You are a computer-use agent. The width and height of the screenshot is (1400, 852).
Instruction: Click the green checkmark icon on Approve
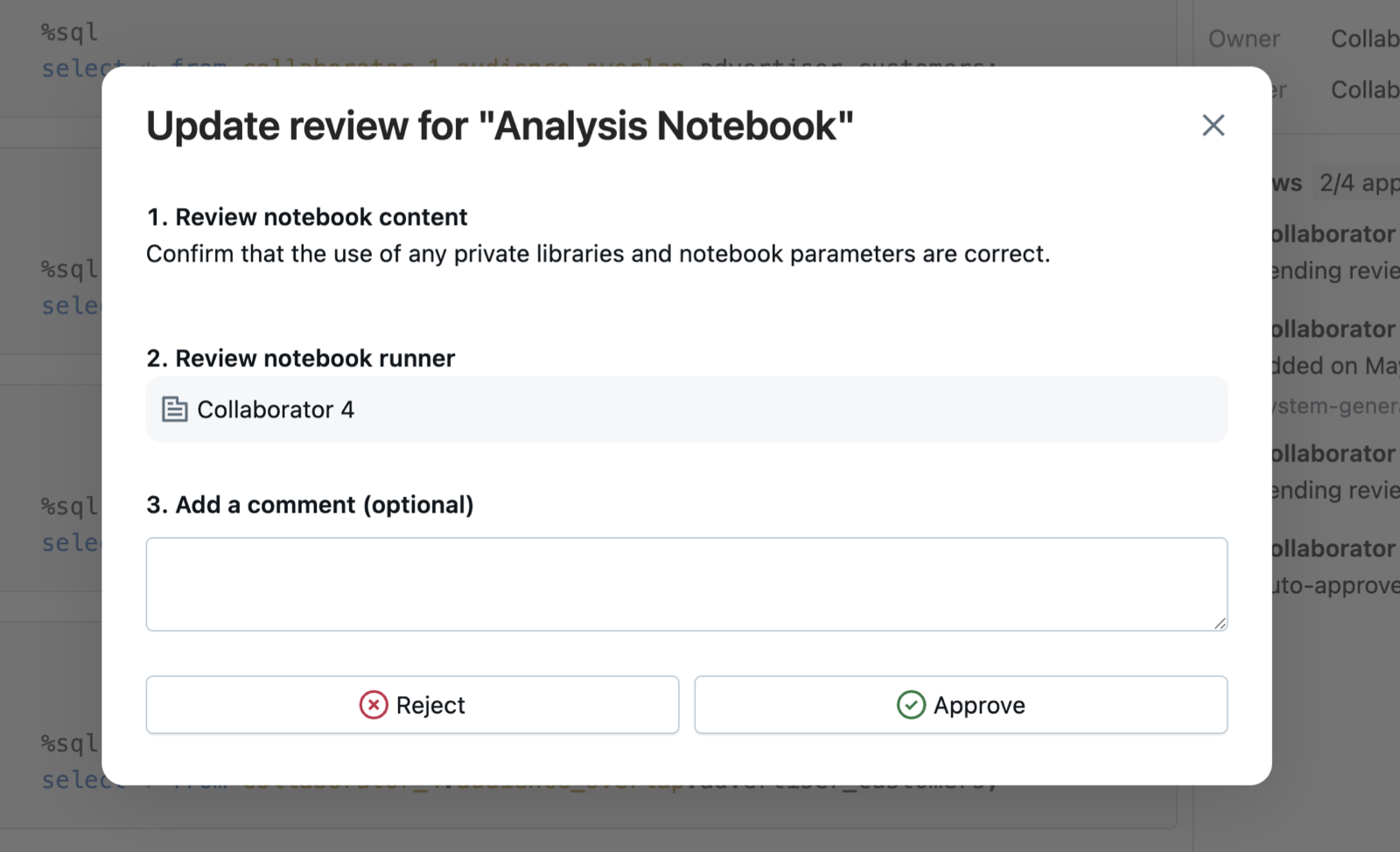911,705
